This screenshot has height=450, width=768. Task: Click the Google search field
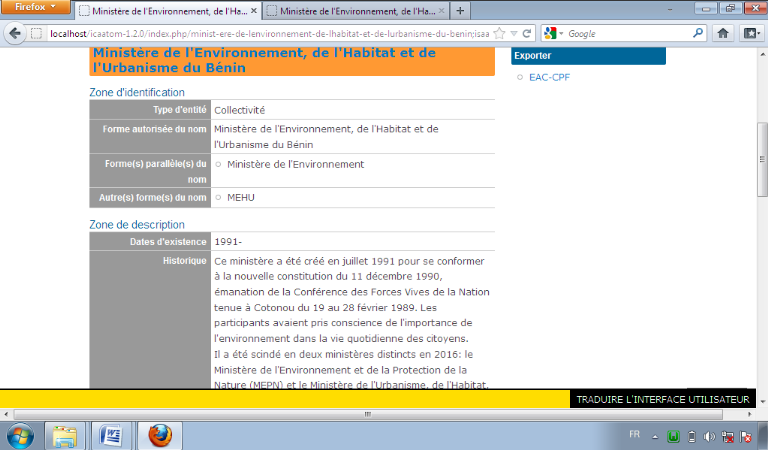pyautogui.click(x=628, y=34)
